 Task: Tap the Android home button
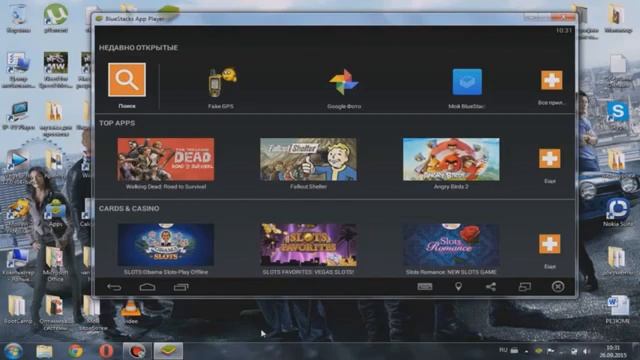coord(147,287)
